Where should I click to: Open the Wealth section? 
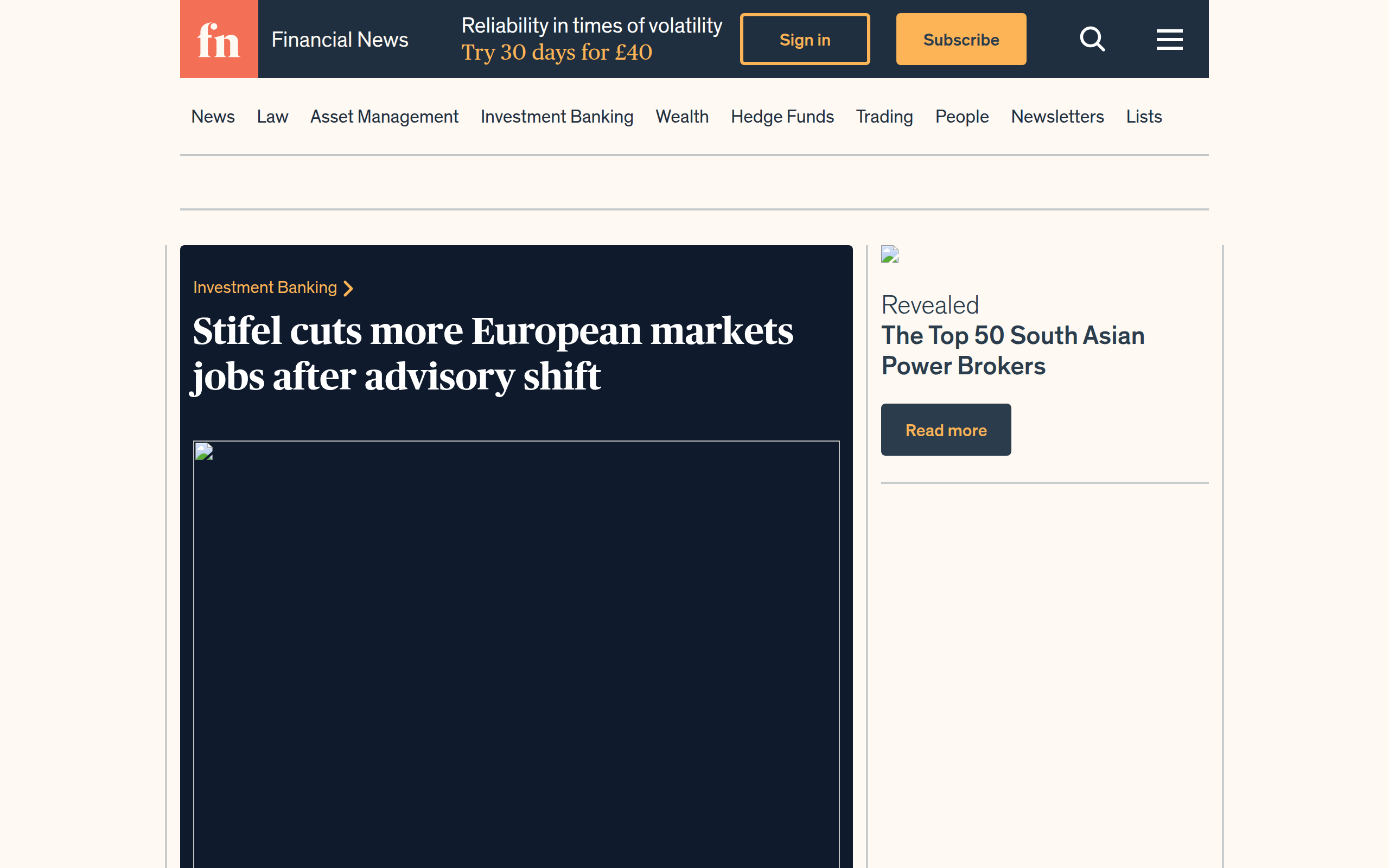682,117
